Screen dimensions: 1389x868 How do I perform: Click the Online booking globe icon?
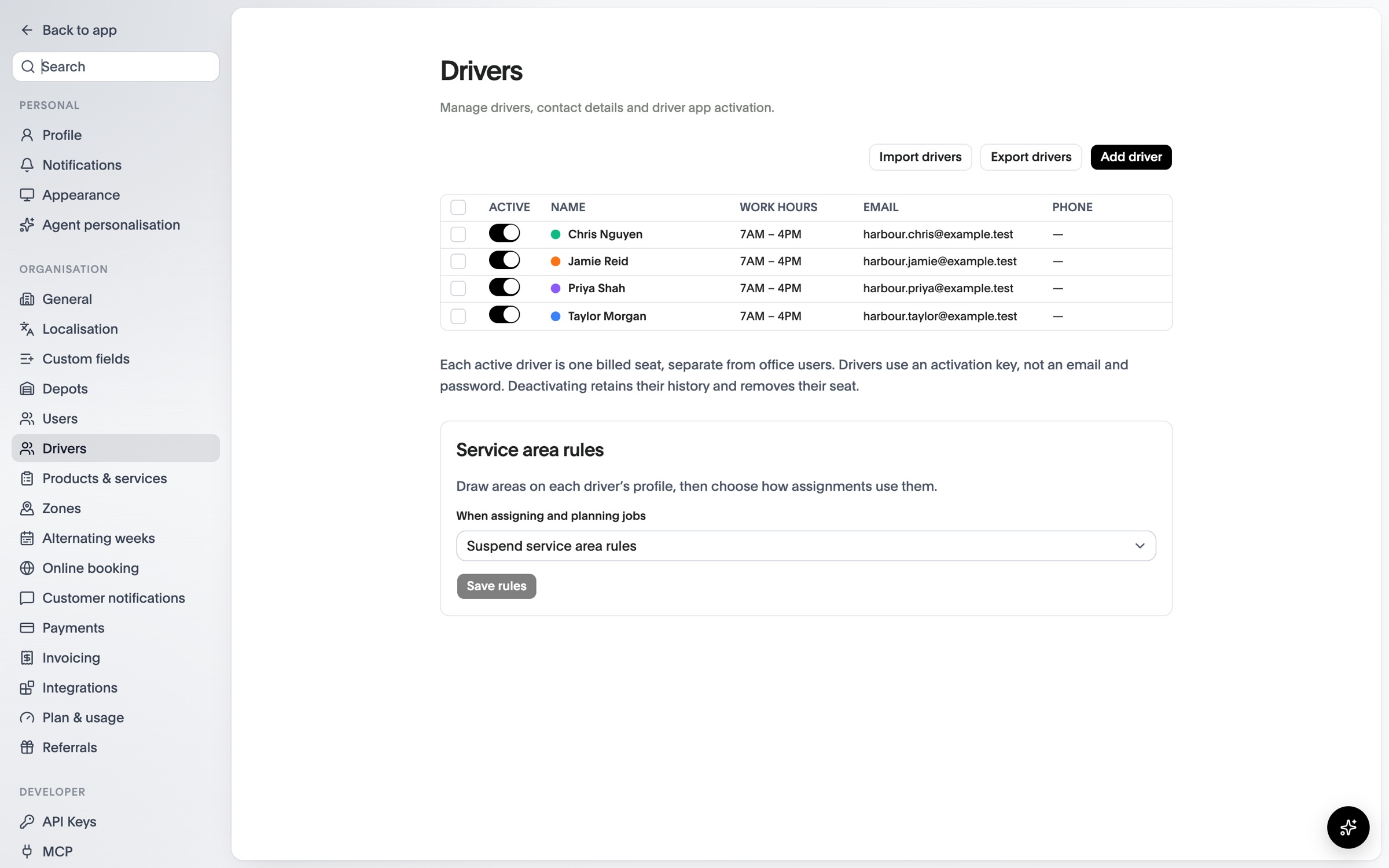(27, 568)
